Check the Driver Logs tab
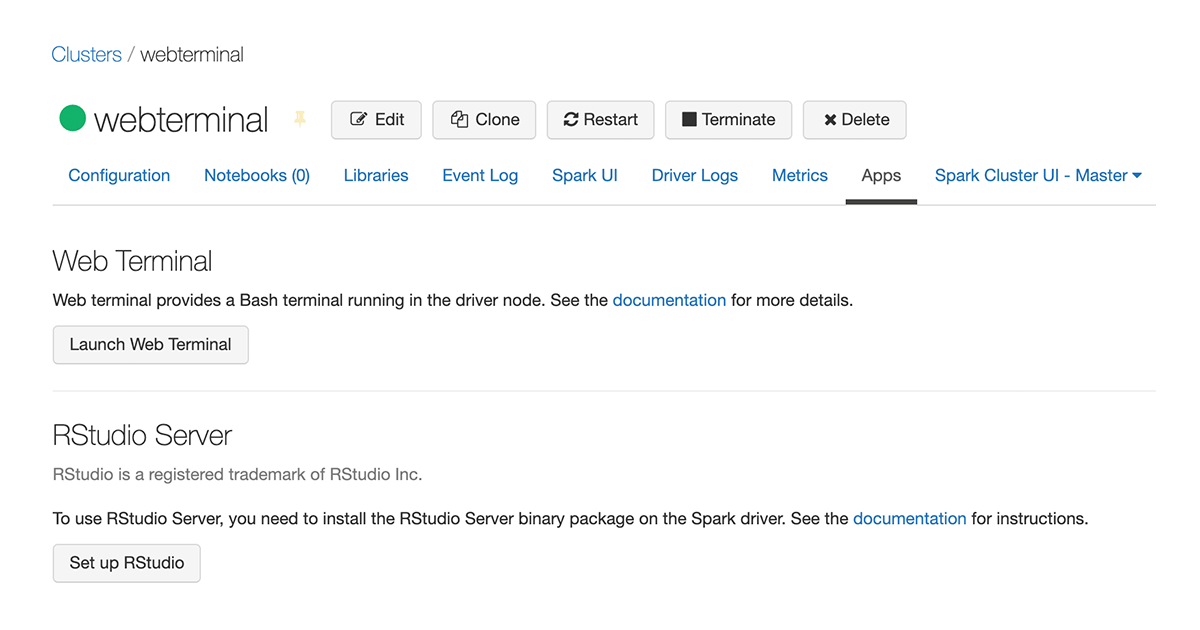 694,175
